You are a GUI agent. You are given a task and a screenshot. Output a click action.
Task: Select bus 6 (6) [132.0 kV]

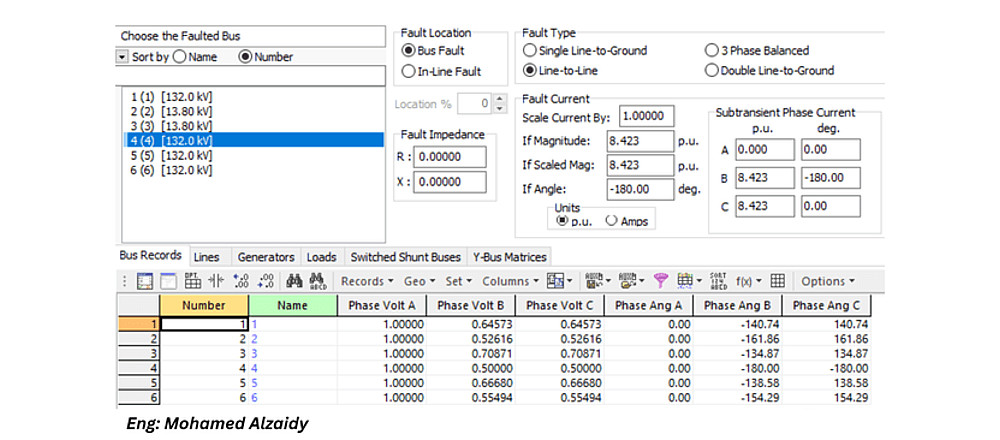coord(253,170)
